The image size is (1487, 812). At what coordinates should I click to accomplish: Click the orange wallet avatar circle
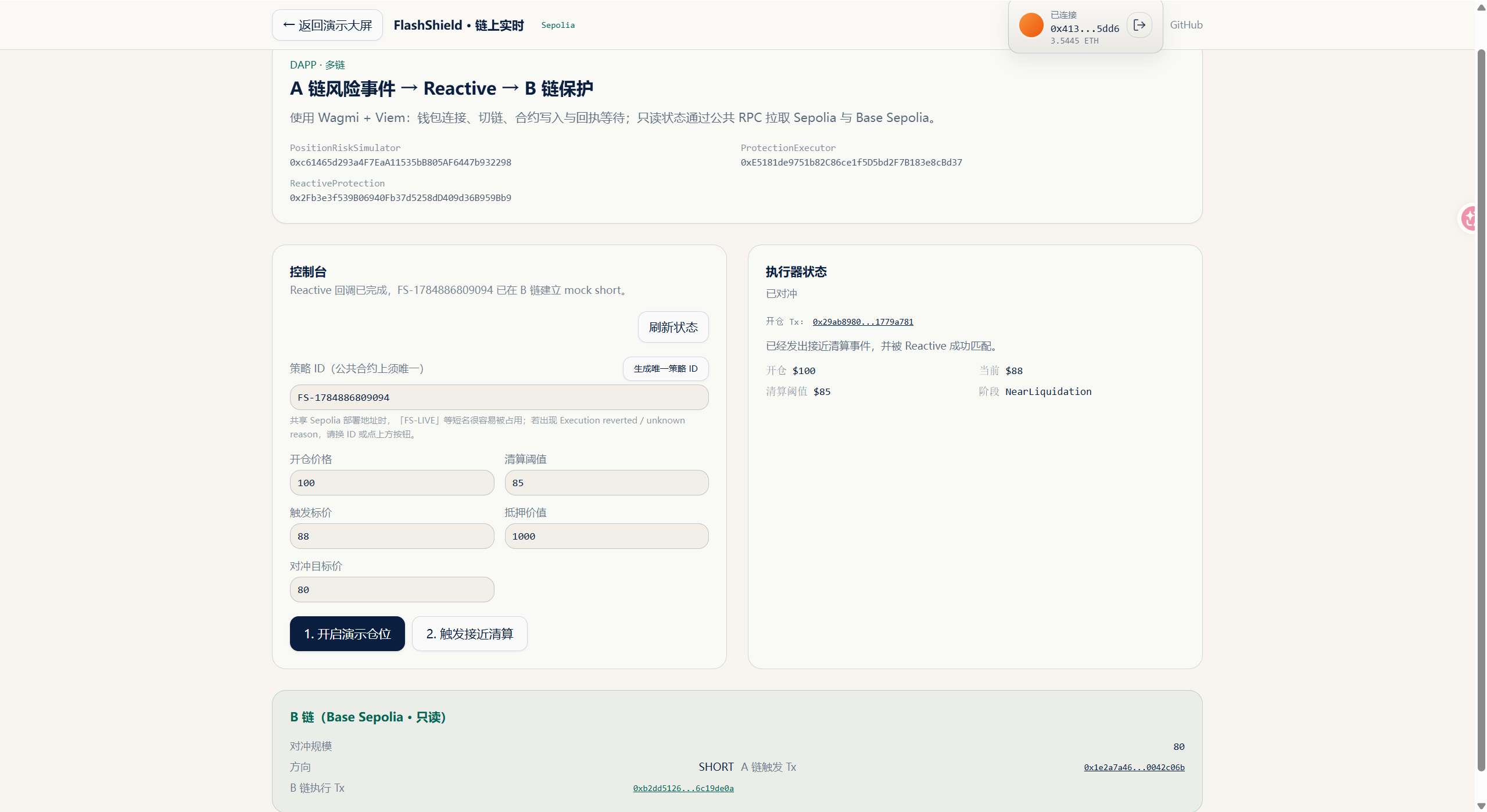point(1031,25)
